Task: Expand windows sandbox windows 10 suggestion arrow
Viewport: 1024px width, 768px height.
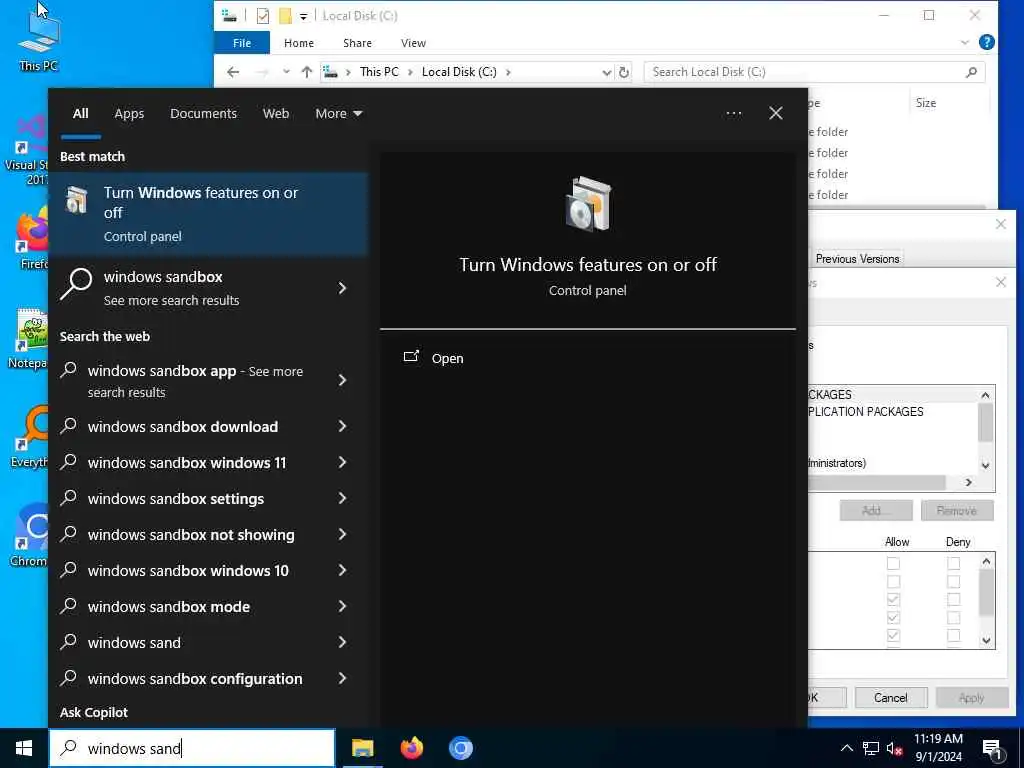Action: click(342, 571)
